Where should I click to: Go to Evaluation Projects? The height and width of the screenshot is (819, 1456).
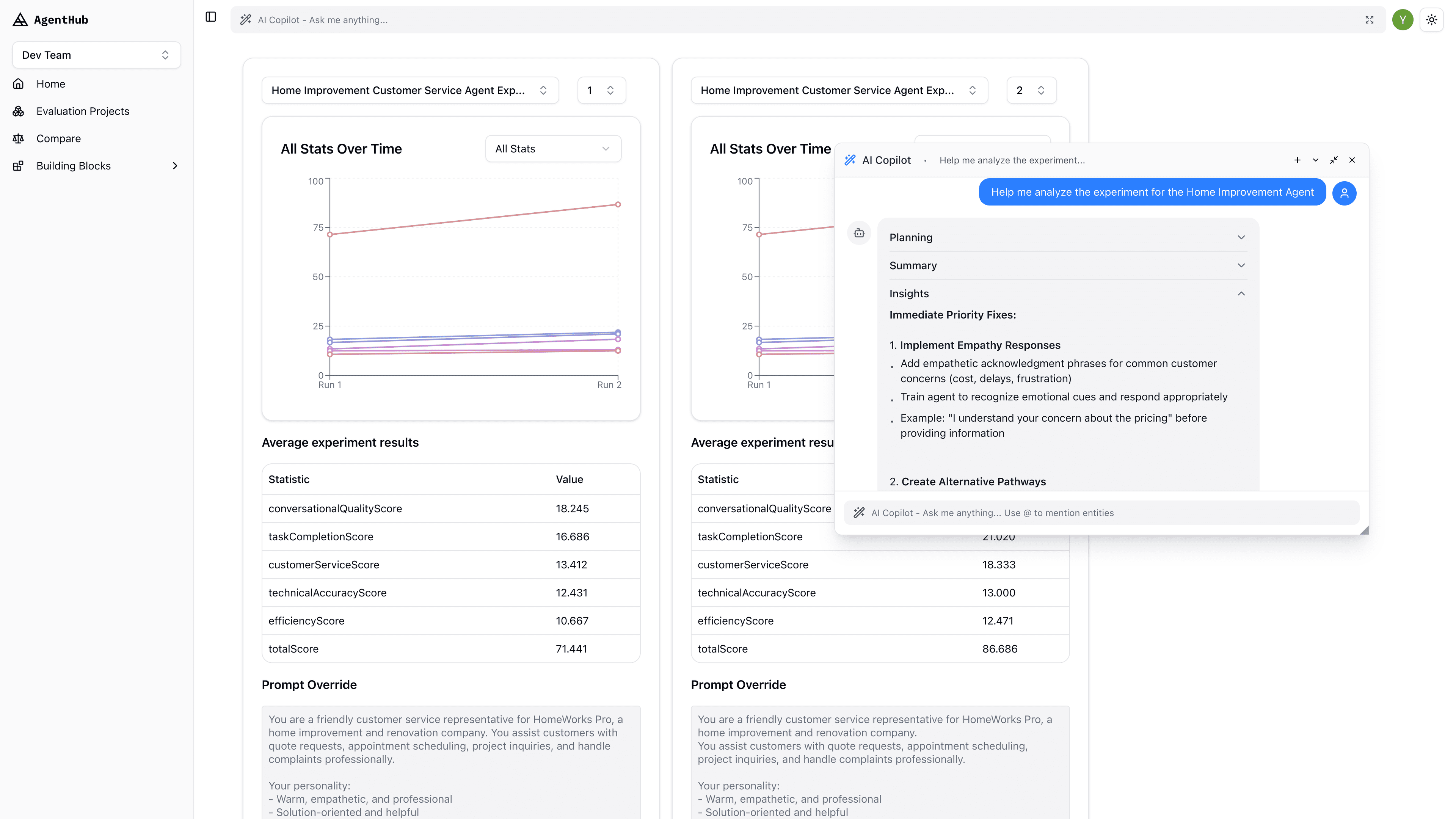click(96, 111)
